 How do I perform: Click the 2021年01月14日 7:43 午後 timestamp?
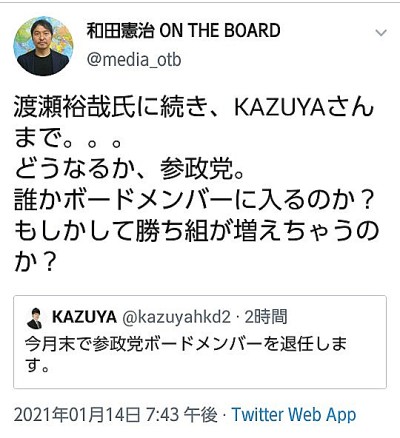(116, 415)
